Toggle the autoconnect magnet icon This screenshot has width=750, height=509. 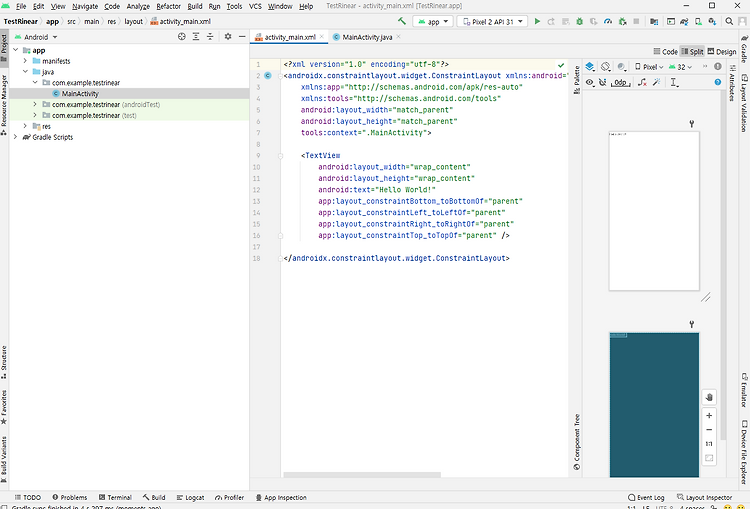click(603, 82)
